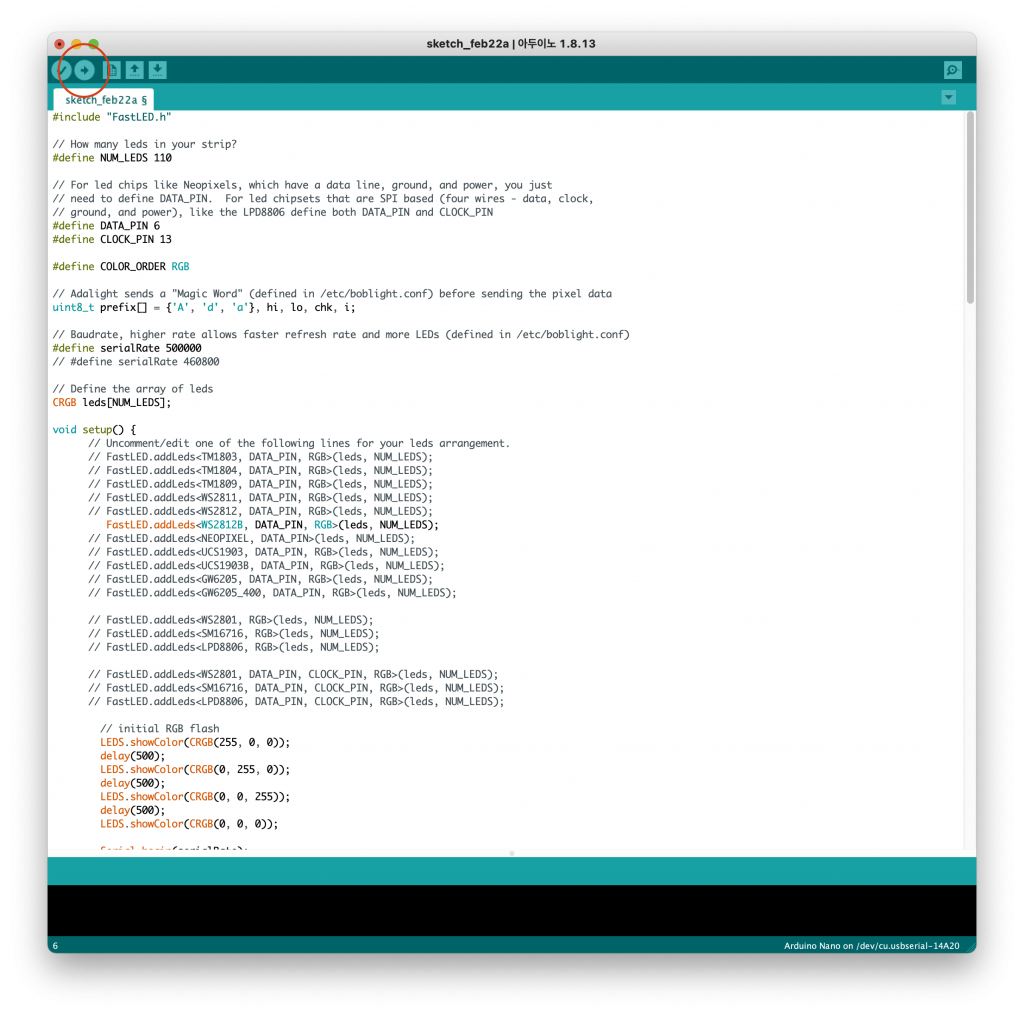Click the void setup() line

[94, 430]
